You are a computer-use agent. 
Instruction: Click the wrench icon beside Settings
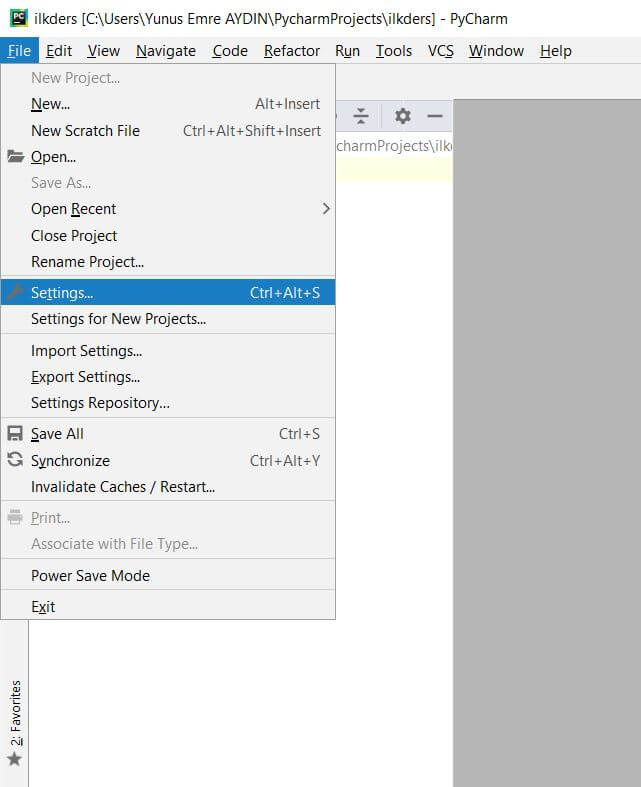click(x=16, y=292)
